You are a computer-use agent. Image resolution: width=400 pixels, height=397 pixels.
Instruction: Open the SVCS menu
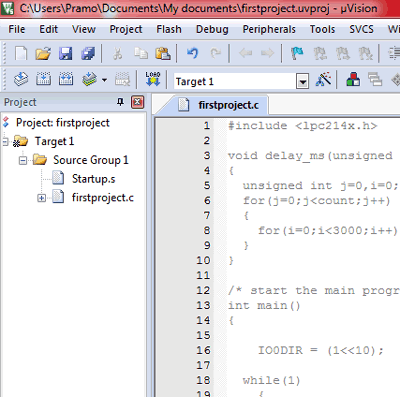click(x=361, y=29)
